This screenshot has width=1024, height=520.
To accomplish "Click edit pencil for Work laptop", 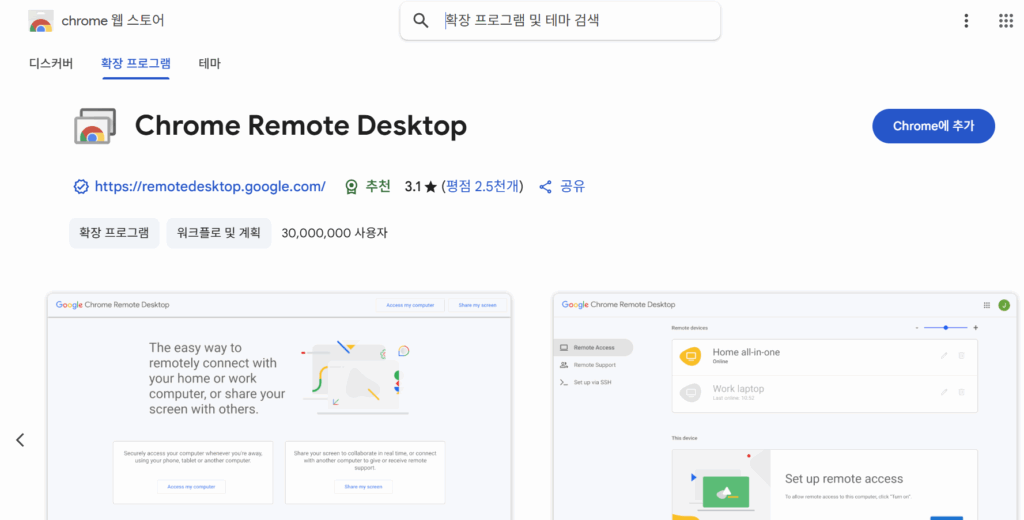I will tap(944, 392).
